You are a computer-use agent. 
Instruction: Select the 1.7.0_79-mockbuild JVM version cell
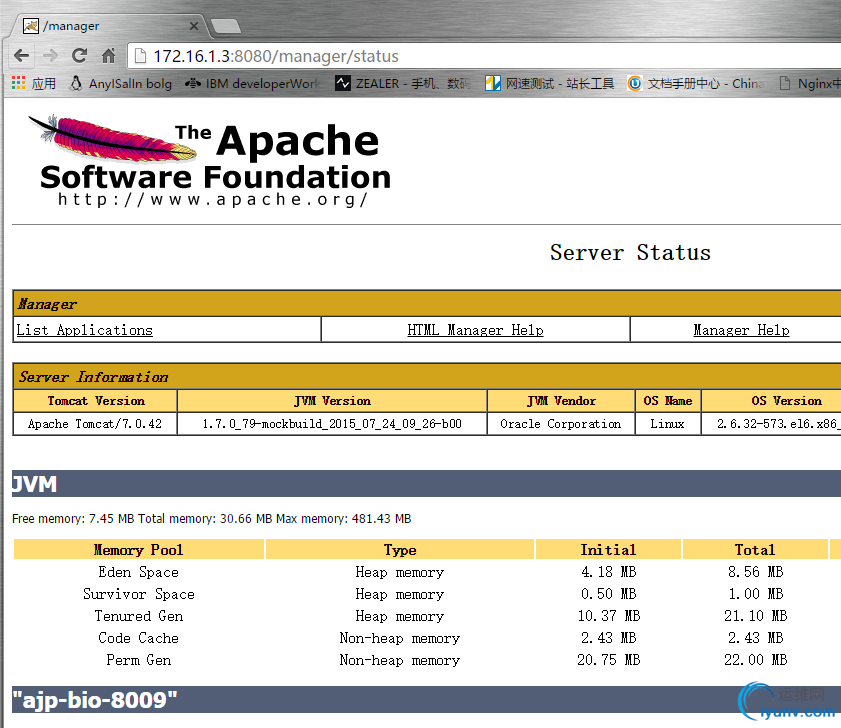tap(332, 424)
